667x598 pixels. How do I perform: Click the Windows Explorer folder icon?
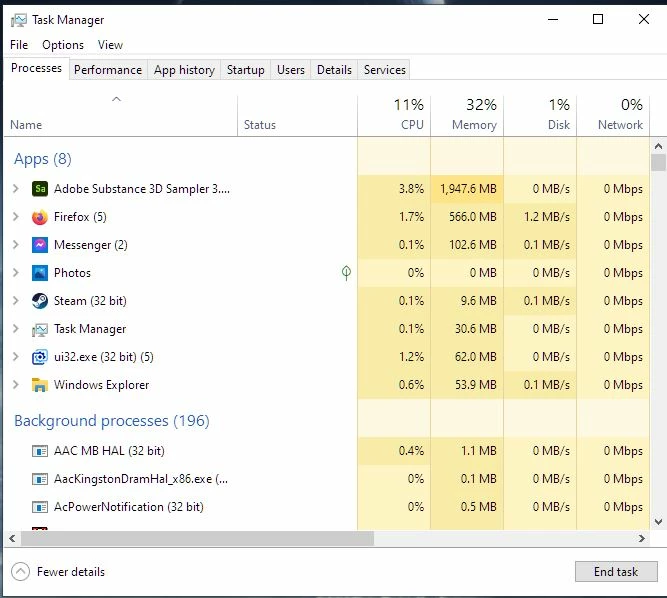(x=40, y=385)
